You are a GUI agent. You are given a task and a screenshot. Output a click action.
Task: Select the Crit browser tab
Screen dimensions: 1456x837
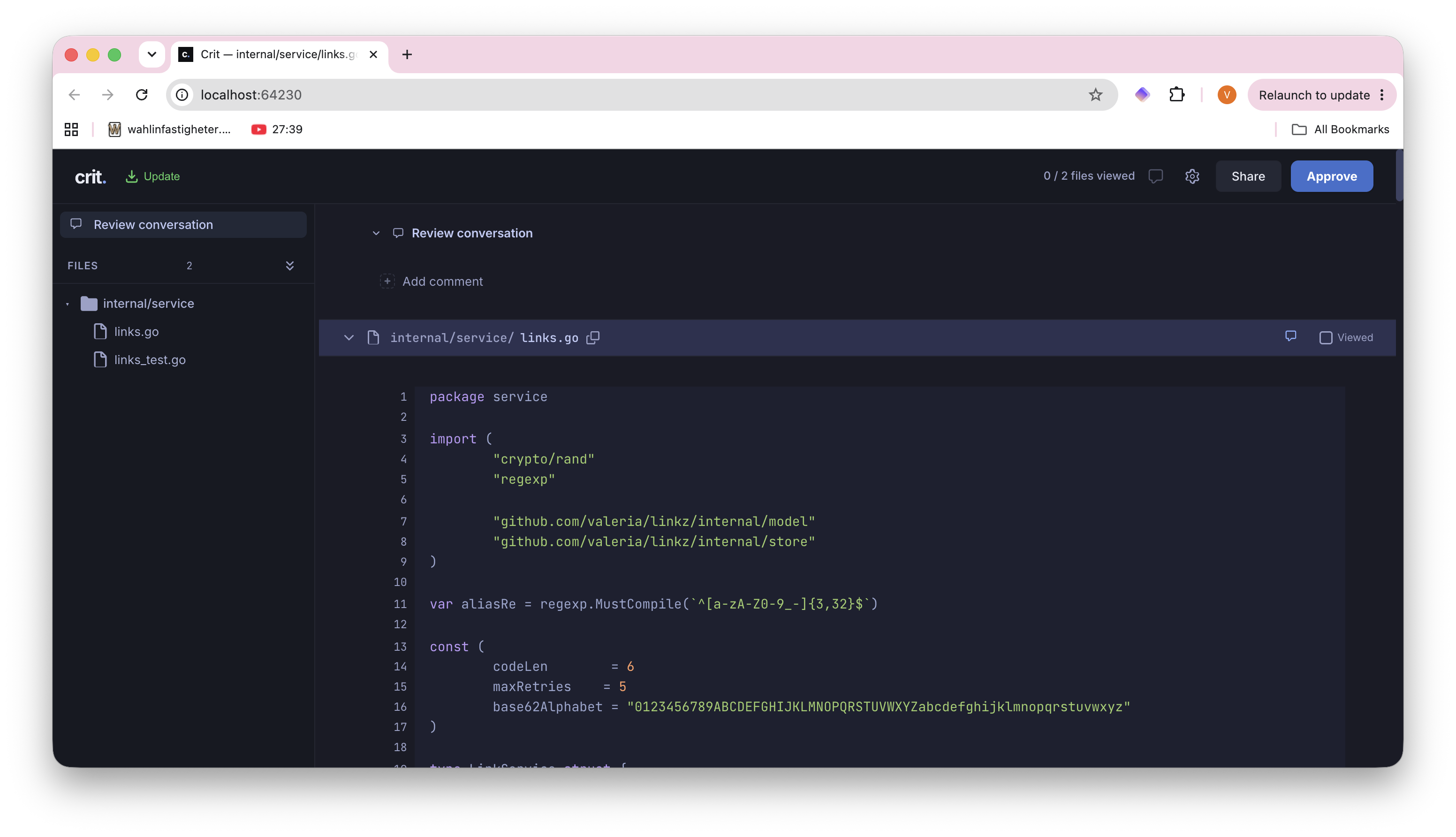click(x=279, y=54)
